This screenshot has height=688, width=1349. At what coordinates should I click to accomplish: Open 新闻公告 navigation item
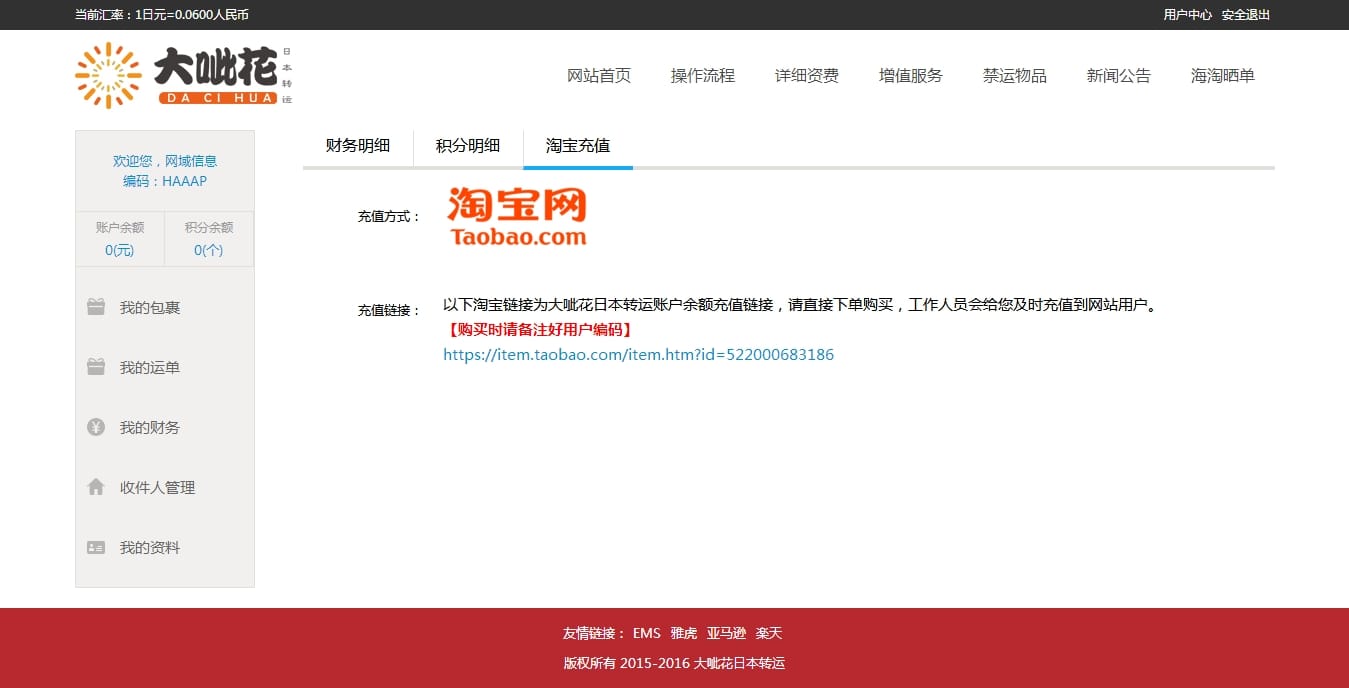pyautogui.click(x=1119, y=76)
